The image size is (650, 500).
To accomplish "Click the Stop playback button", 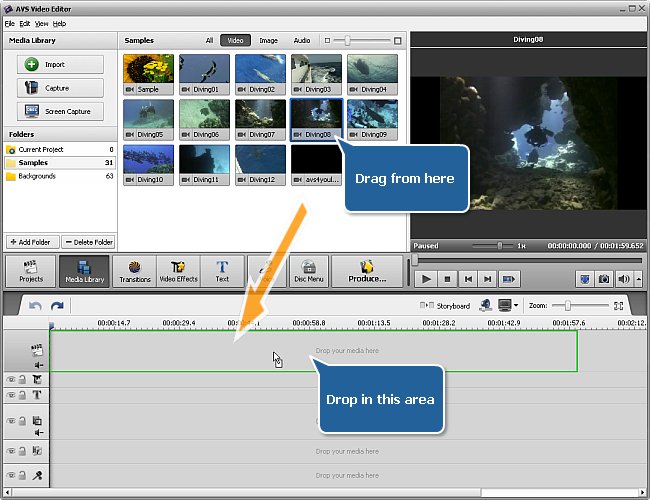I will pos(447,279).
